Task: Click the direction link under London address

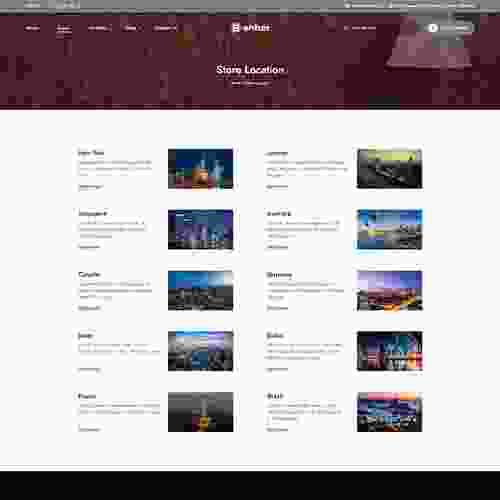Action: coord(277,187)
